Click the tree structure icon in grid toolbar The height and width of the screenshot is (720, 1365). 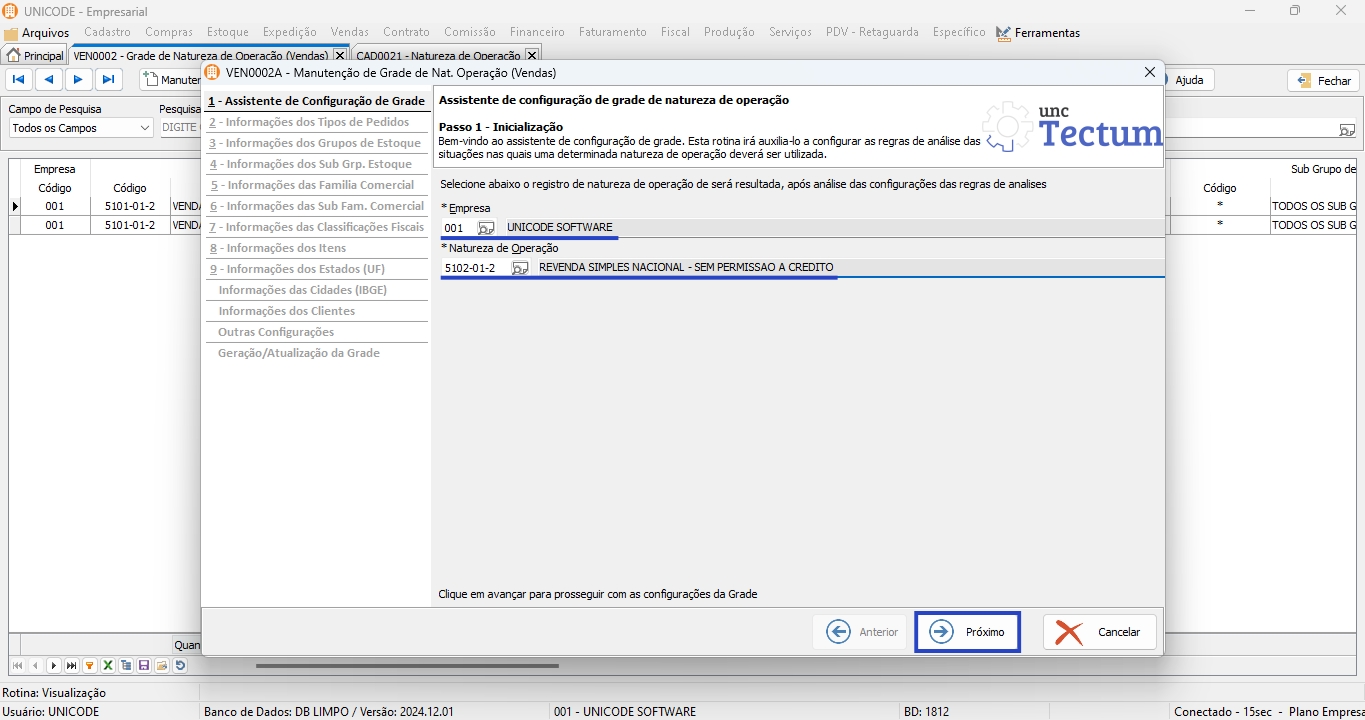tap(126, 666)
